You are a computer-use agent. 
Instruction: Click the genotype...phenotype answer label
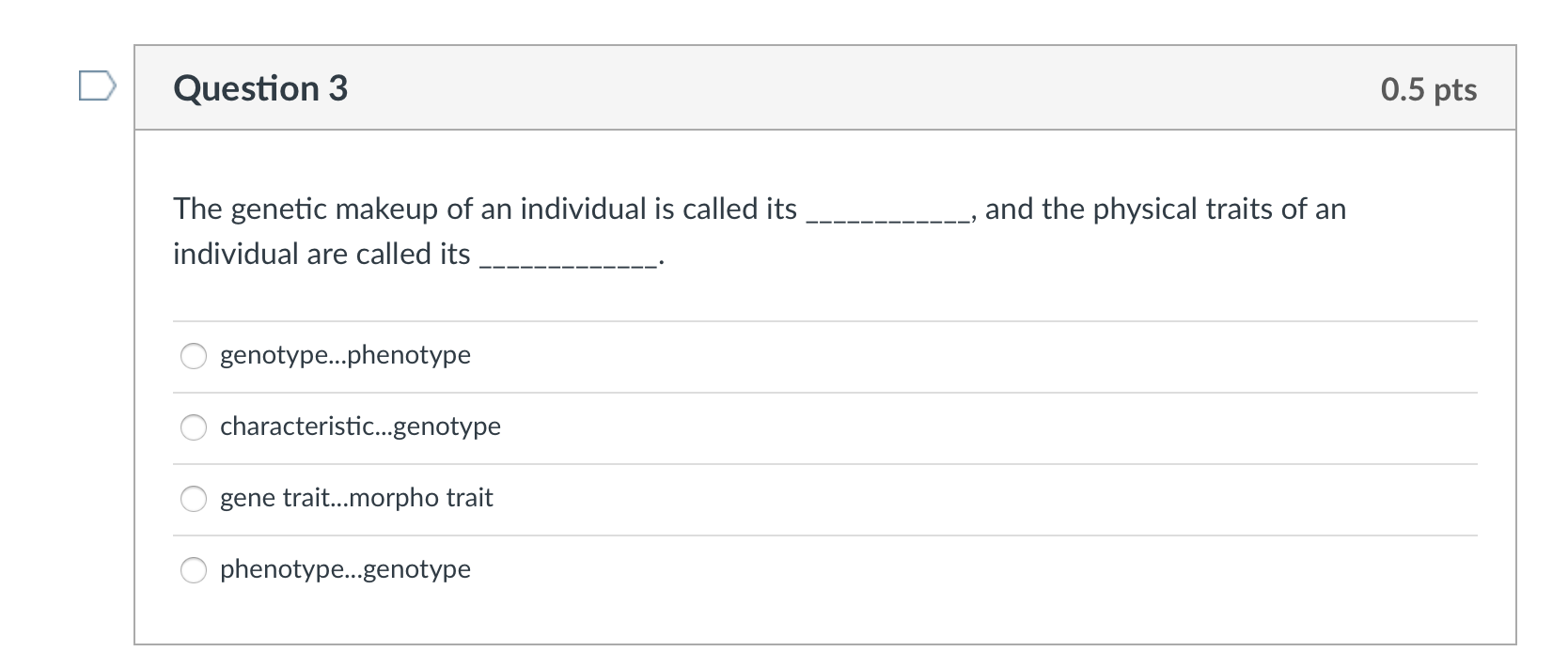pyautogui.click(x=345, y=355)
